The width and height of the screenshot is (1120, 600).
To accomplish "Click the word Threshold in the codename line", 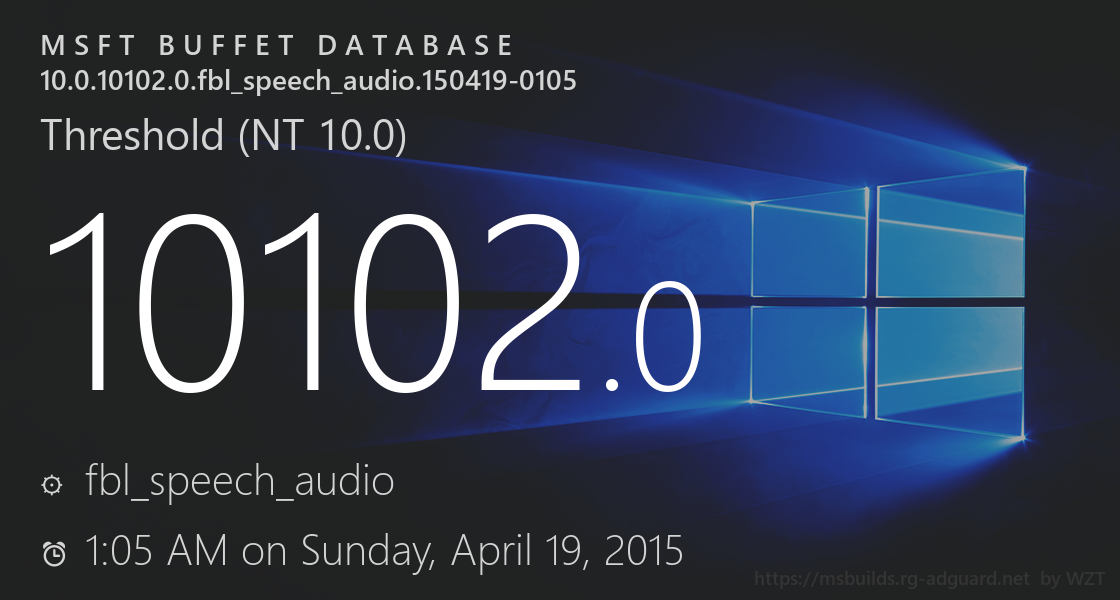I will pos(133,136).
